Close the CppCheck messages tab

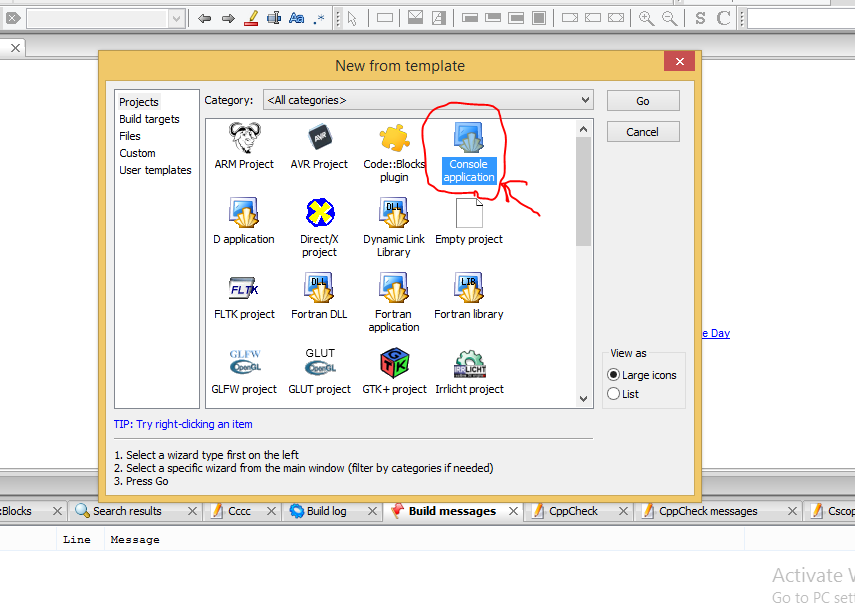coord(792,511)
